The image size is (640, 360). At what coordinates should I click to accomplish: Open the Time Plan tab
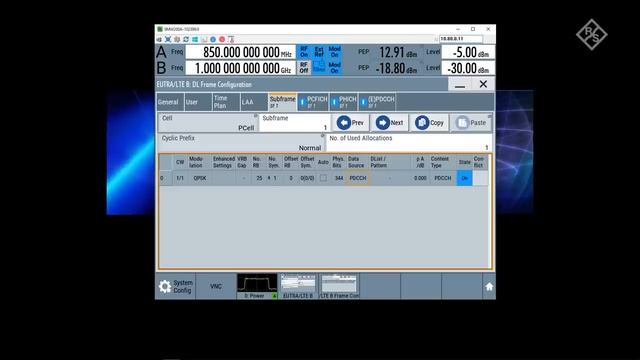point(226,102)
